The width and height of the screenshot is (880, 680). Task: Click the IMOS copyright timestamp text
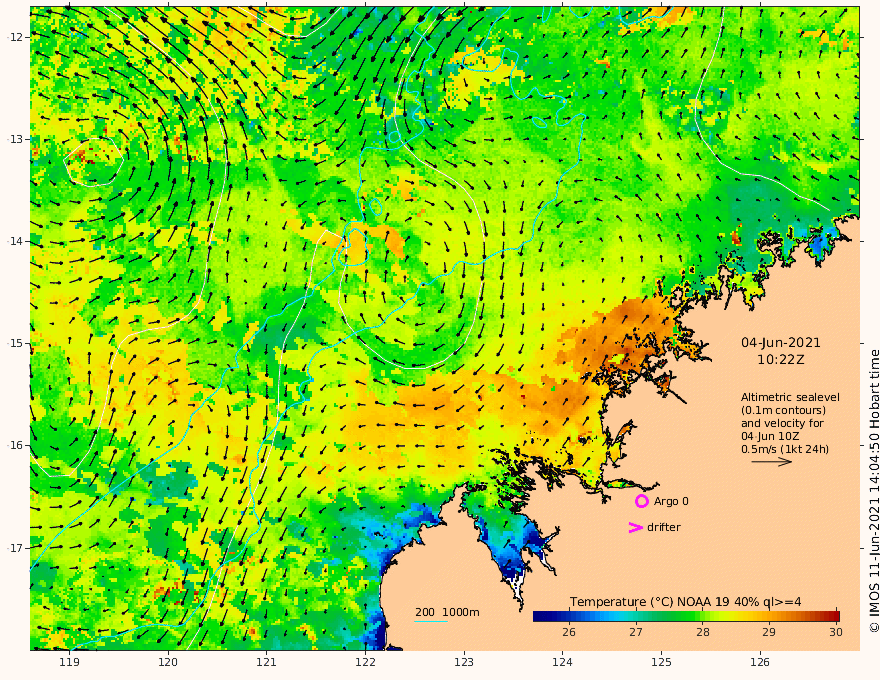(x=874, y=491)
